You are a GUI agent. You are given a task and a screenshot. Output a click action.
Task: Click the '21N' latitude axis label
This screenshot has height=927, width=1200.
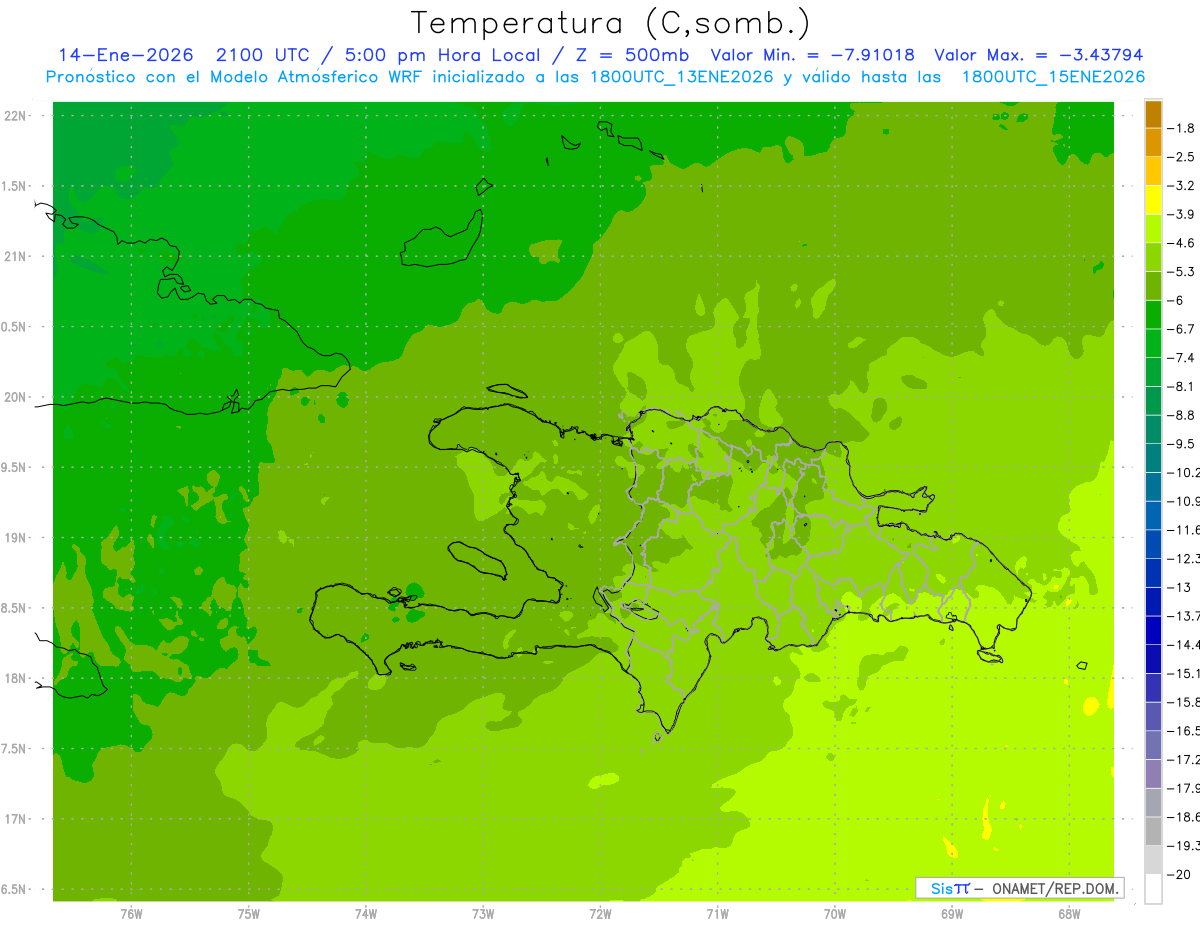pyautogui.click(x=15, y=256)
